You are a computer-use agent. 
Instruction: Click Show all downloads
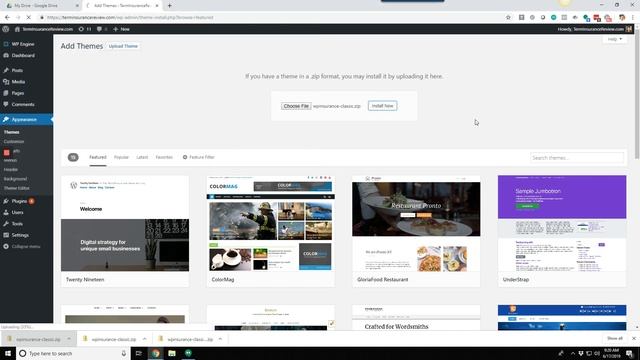click(x=615, y=338)
